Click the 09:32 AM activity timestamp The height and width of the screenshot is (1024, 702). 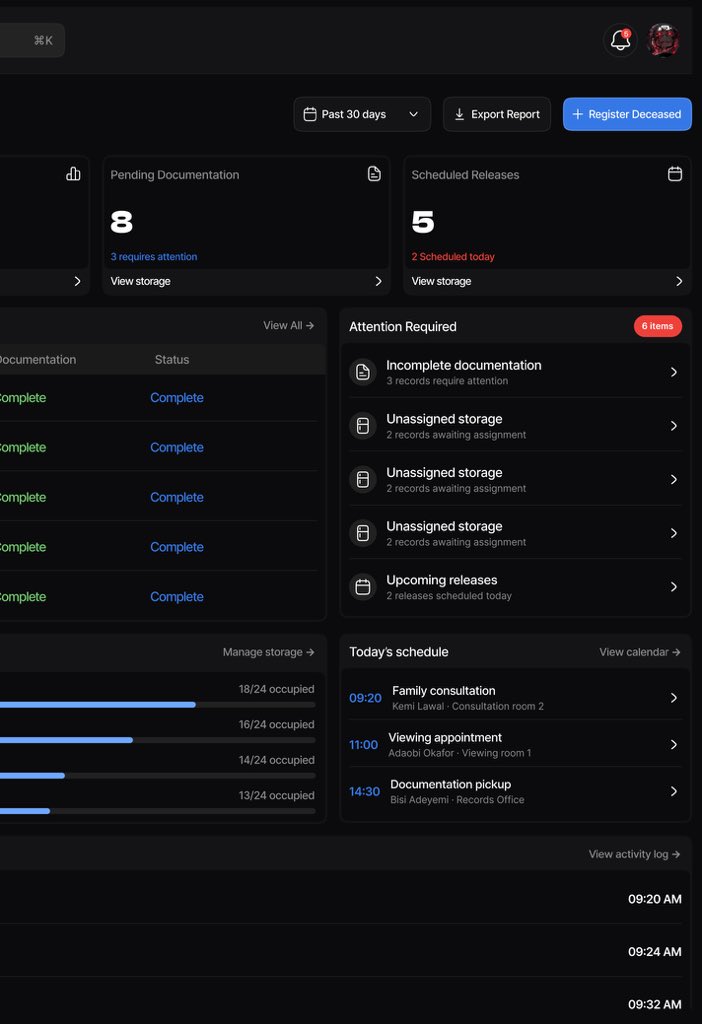tap(655, 1004)
